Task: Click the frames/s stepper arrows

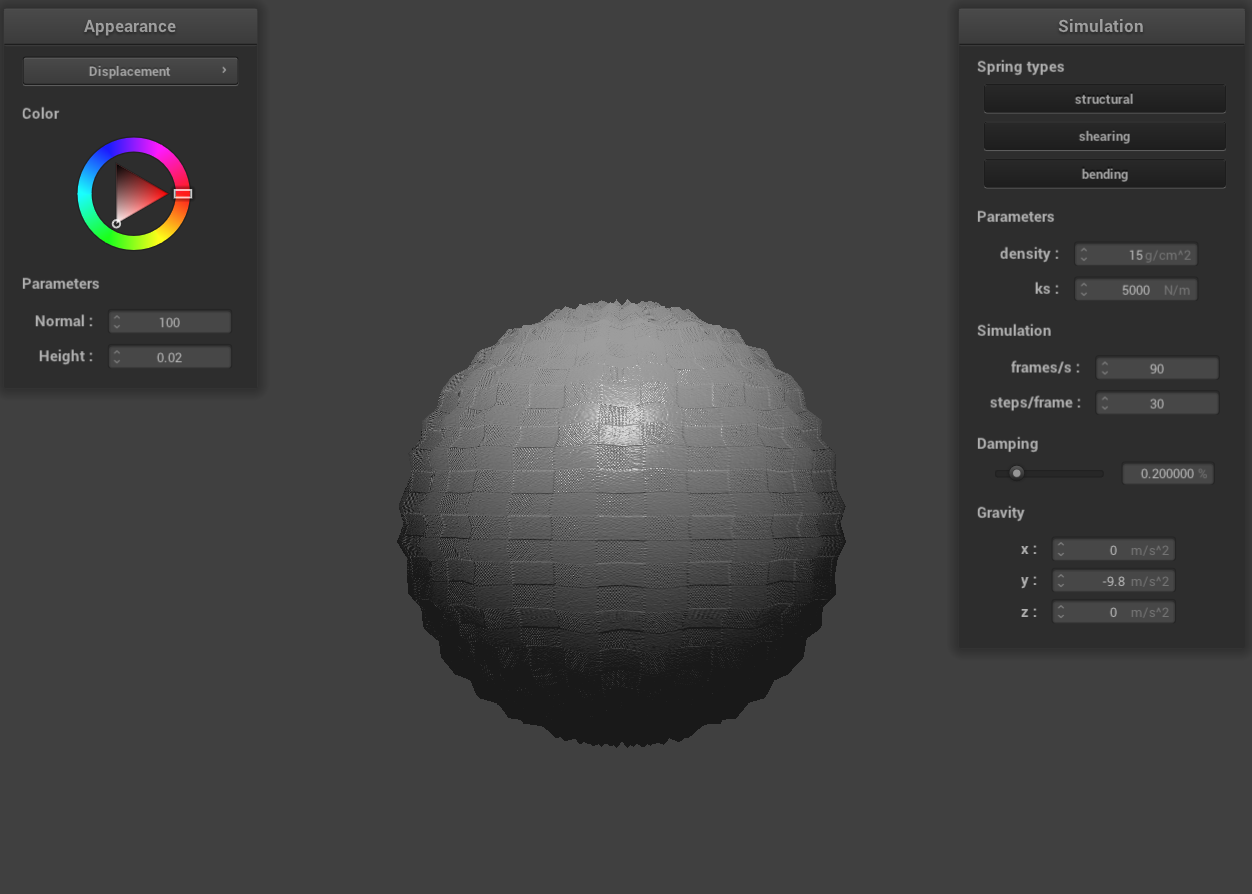Action: [1104, 369]
